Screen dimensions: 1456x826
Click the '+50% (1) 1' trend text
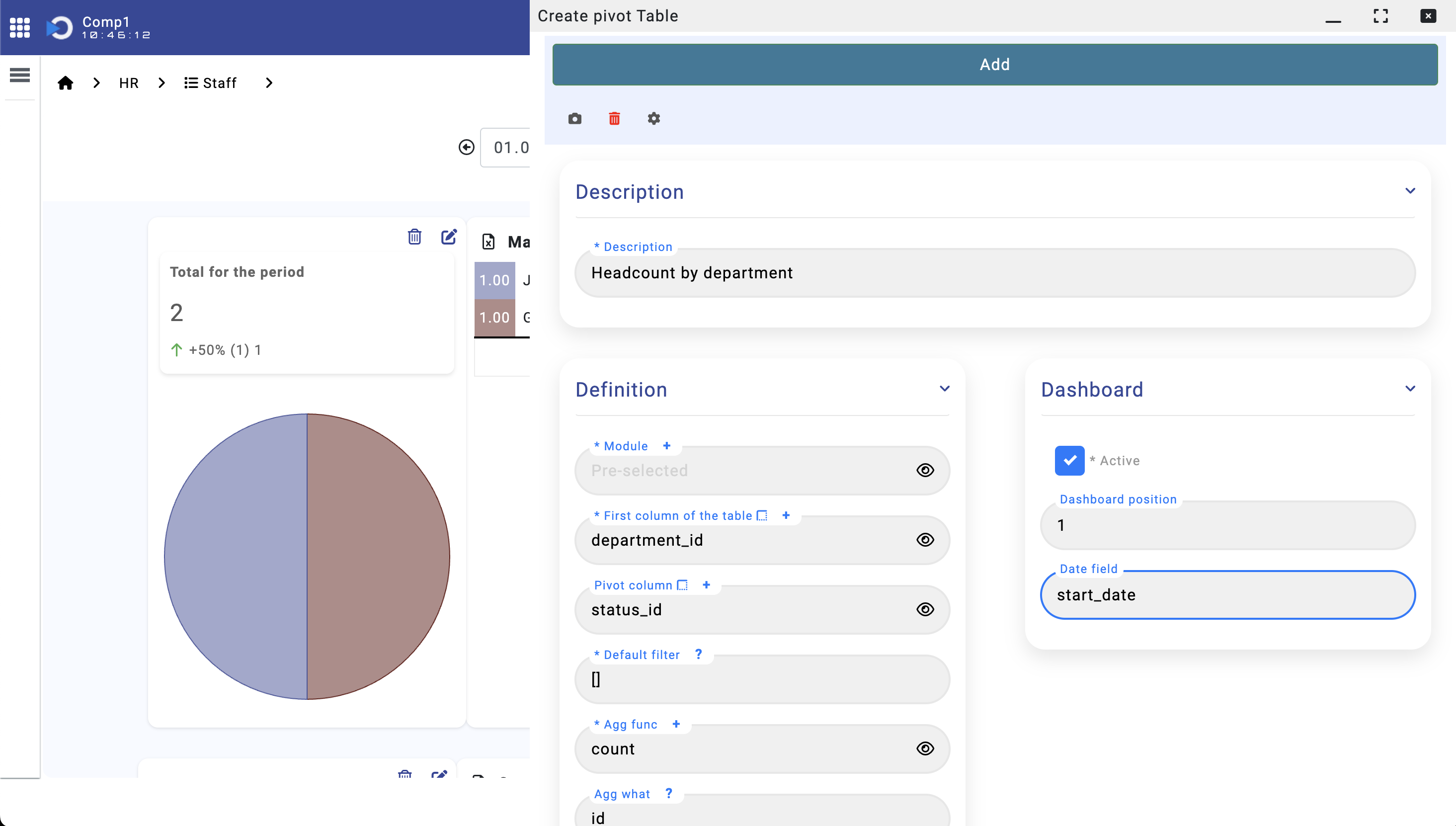[x=225, y=350]
